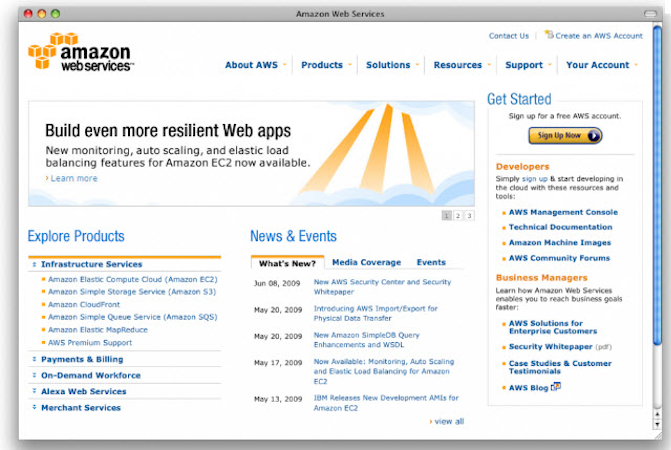Click the green zoom window button
Screen dimensions: 671x450
55,14
